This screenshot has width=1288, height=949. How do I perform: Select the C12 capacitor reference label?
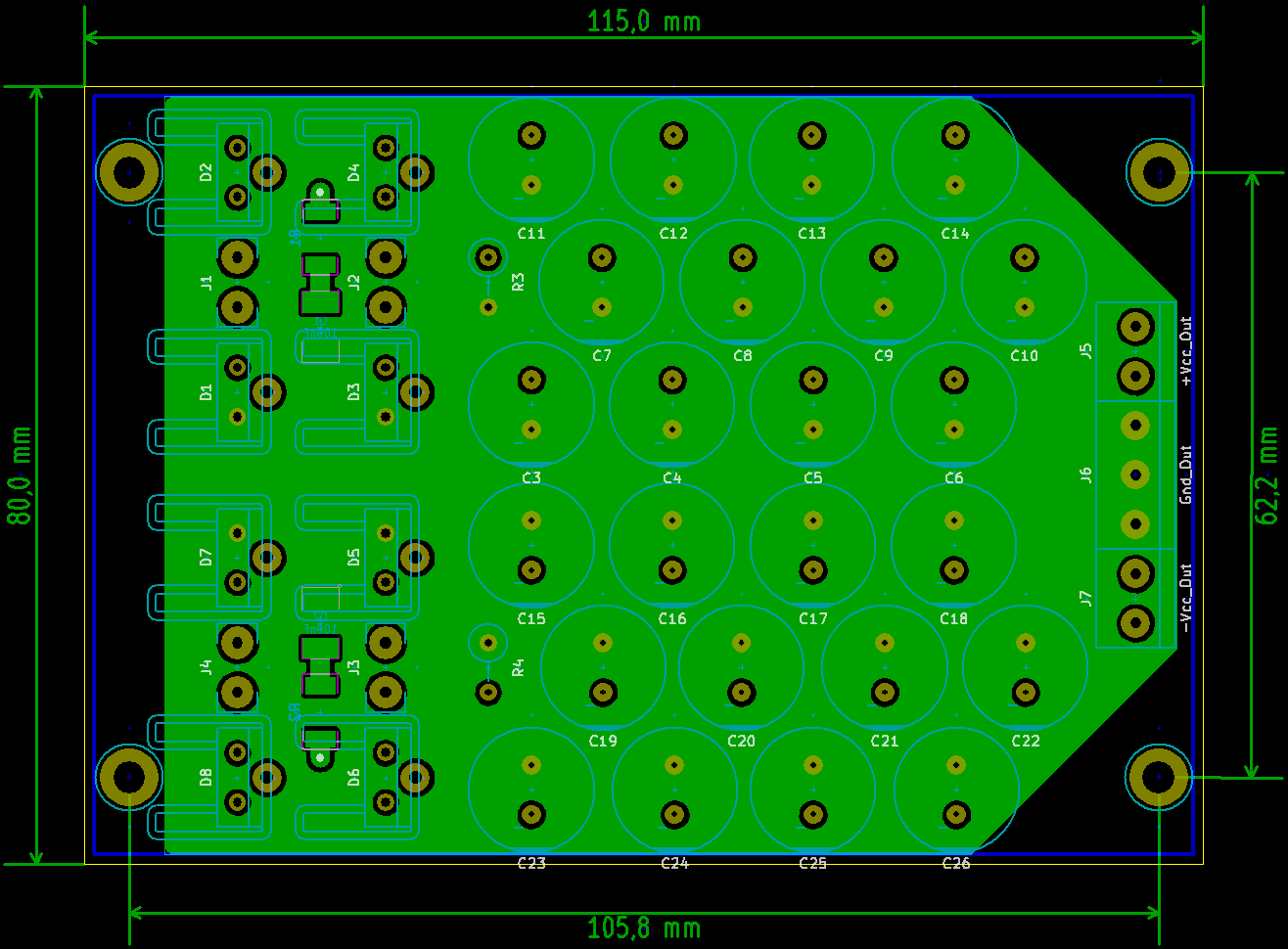click(673, 233)
